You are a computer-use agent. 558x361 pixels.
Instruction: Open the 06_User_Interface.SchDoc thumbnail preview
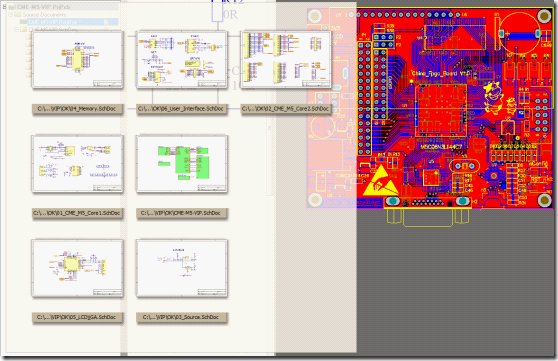tap(182, 59)
